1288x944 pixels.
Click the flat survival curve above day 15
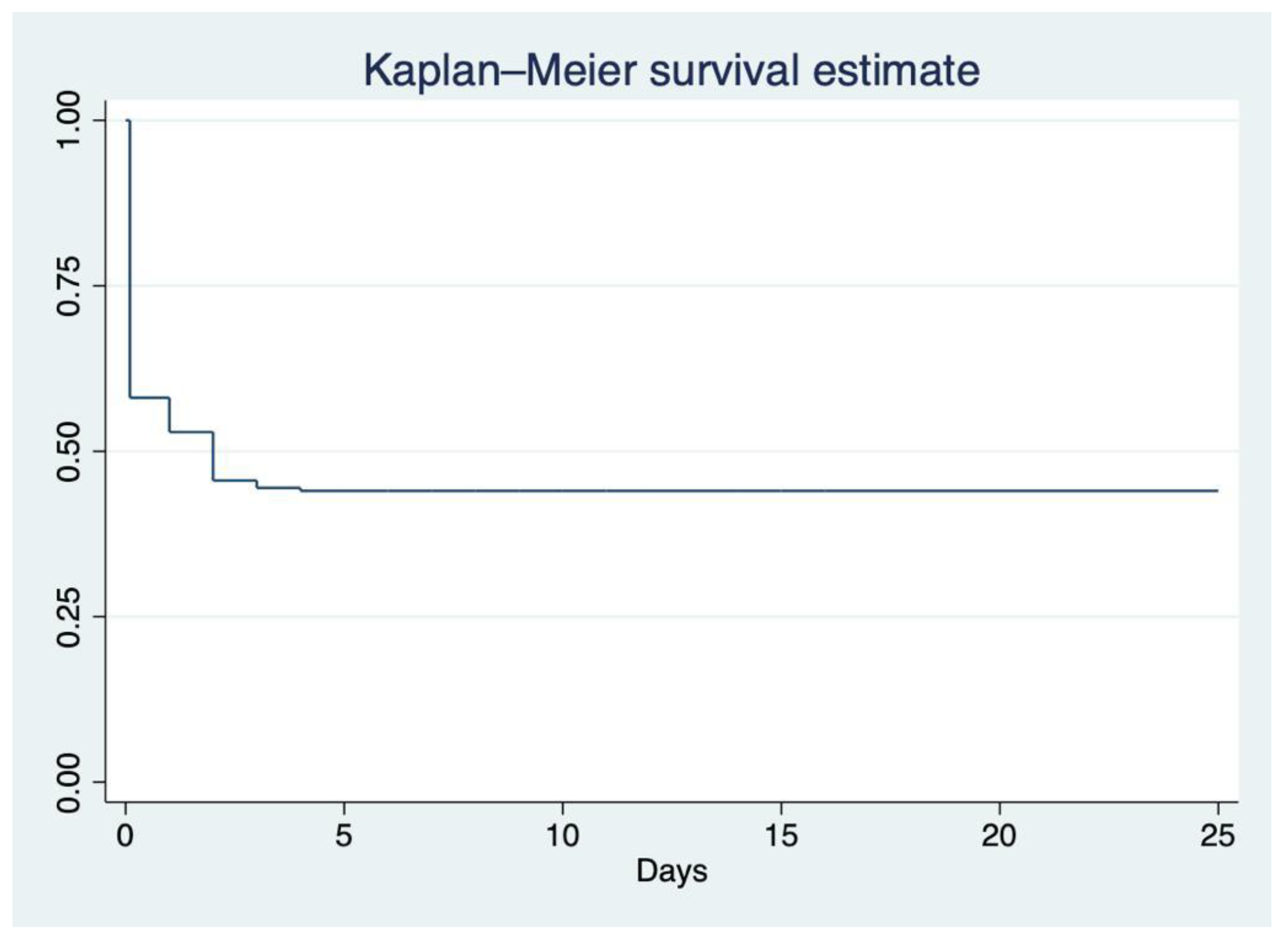(x=781, y=491)
